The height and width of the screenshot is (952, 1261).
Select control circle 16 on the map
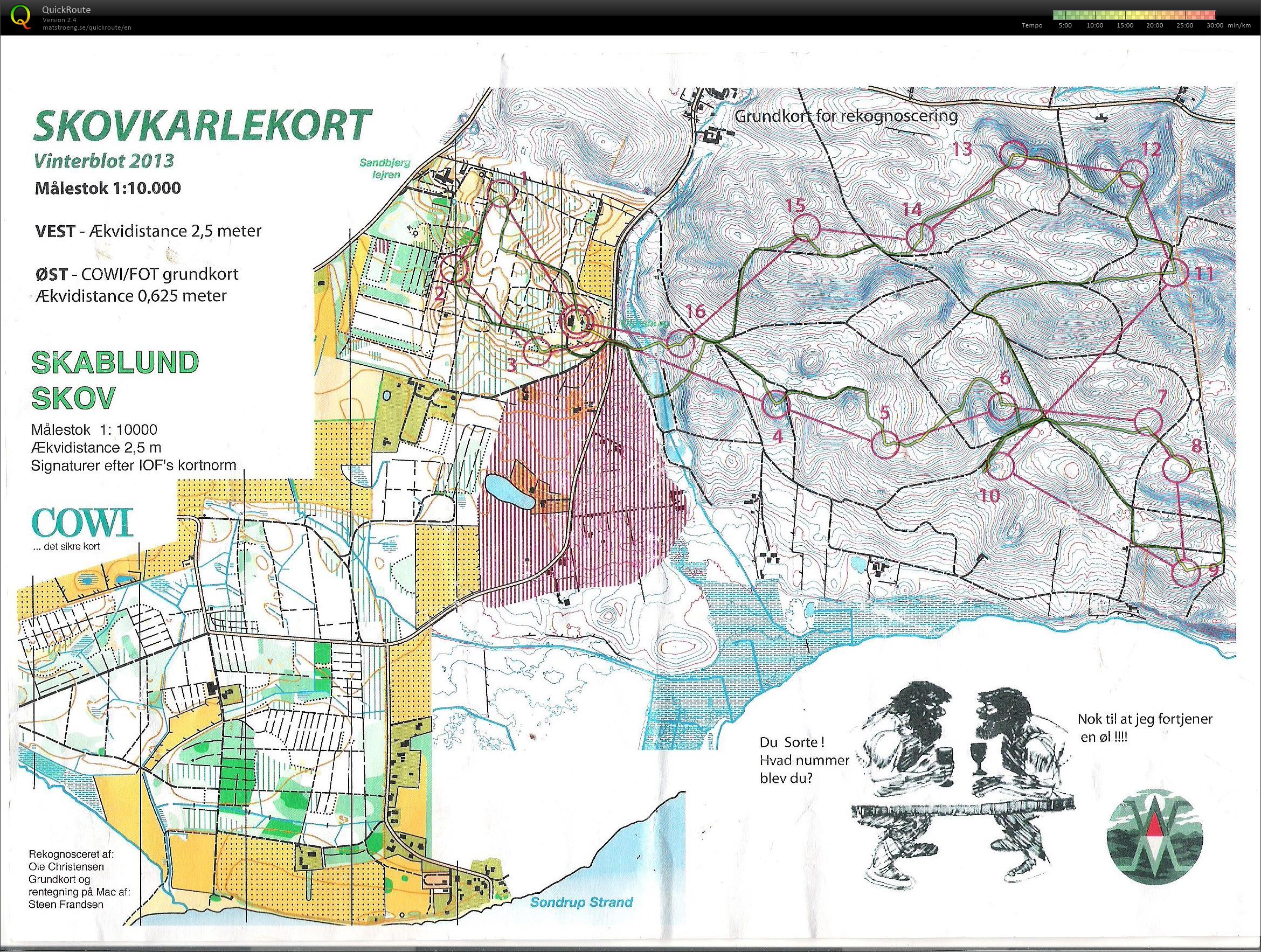pos(680,344)
